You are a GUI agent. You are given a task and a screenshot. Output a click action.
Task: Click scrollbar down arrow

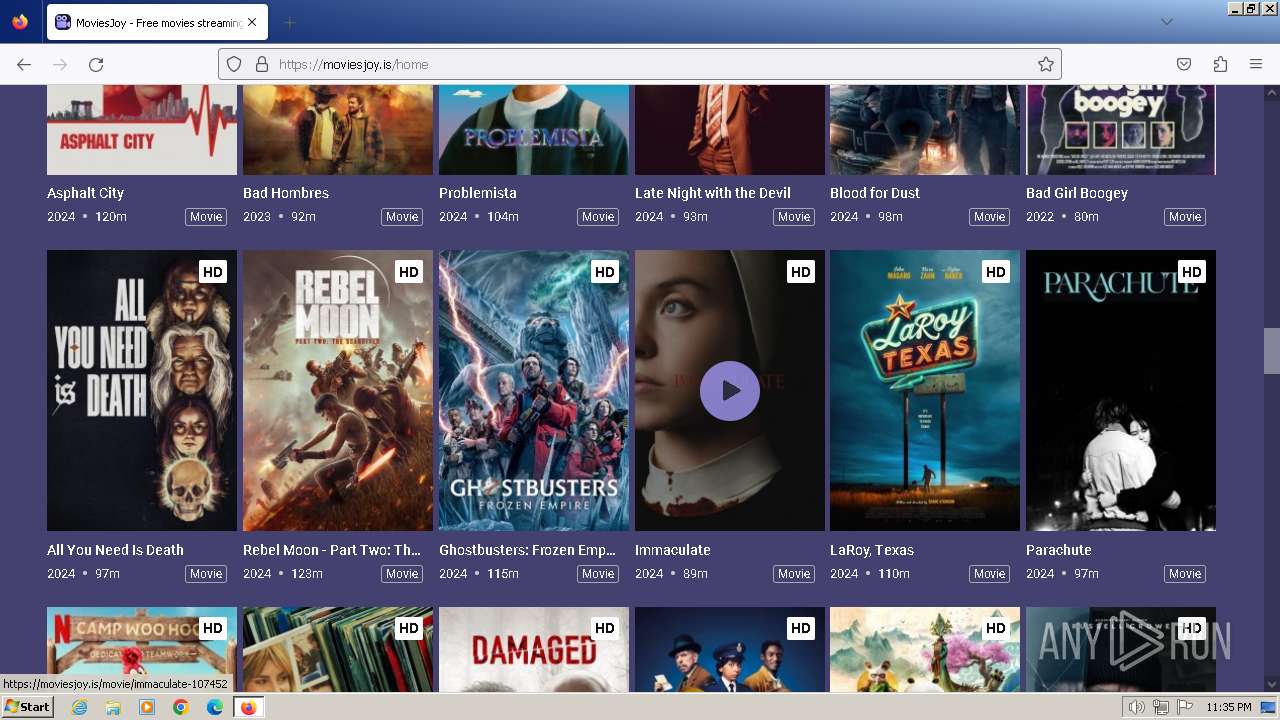pos(1272,684)
